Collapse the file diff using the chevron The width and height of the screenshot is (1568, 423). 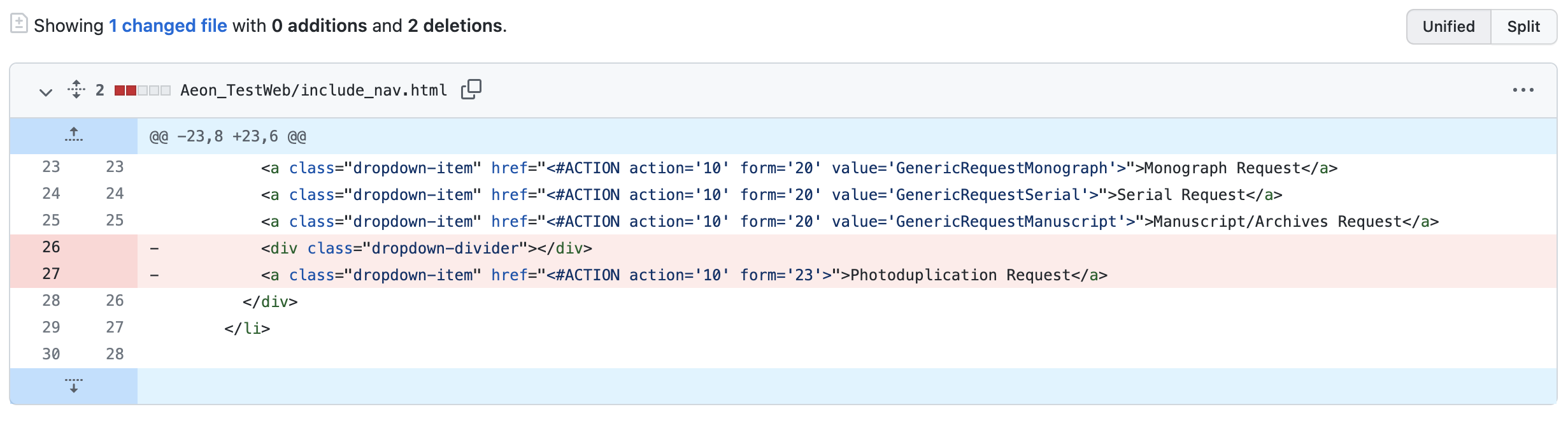[44, 92]
